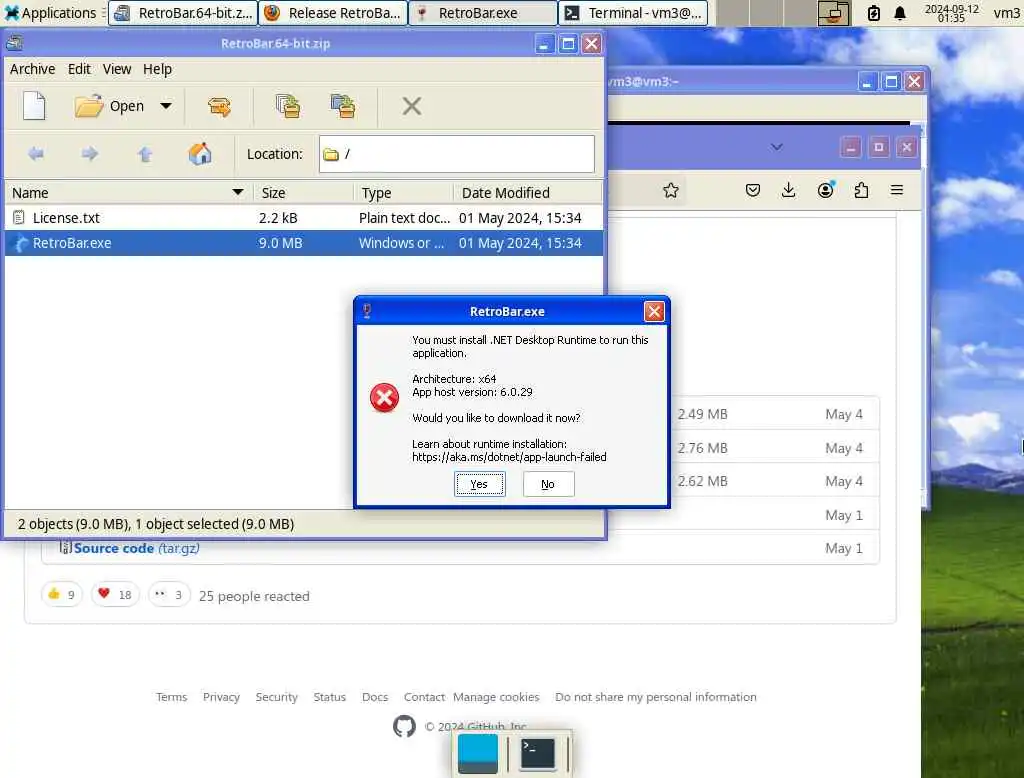The height and width of the screenshot is (778, 1024).
Task: Switch to RetroBar.exe taskbar item
Action: pos(483,13)
